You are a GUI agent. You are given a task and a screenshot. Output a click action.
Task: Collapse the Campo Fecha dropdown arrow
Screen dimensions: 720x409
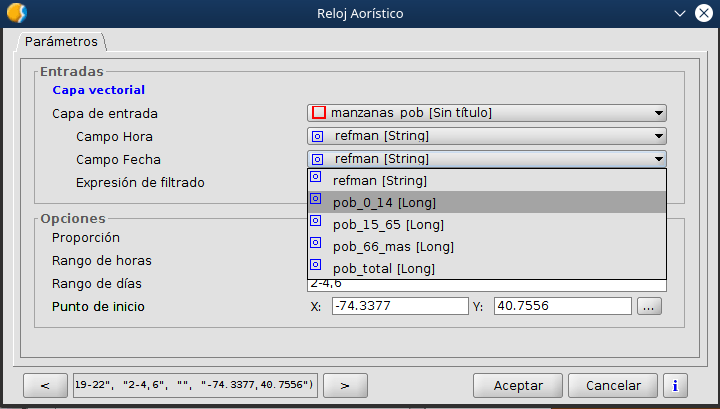click(658, 159)
